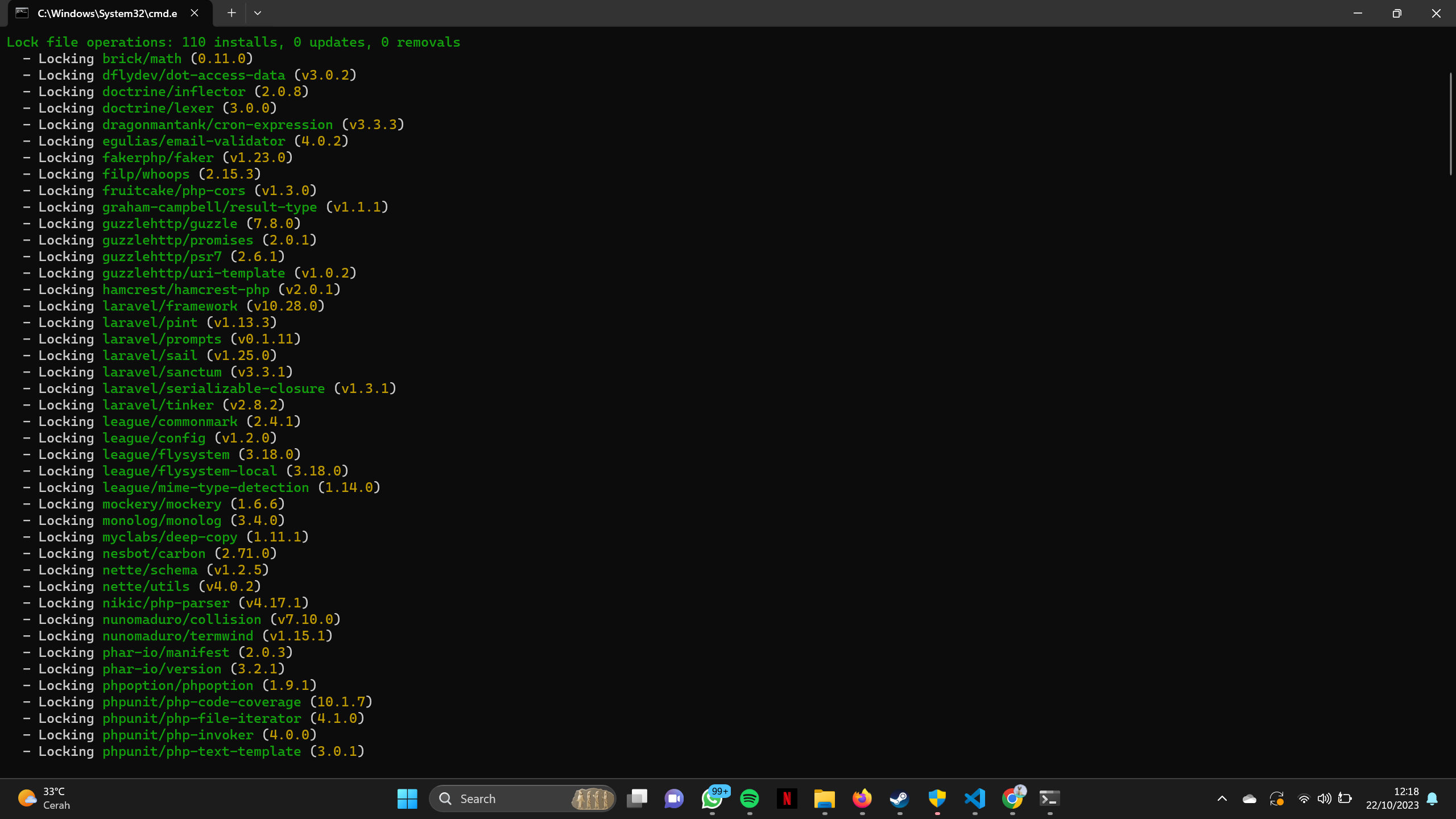1456x819 pixels.
Task: Click 'dflydev/dot-access-data' package name
Action: 194,75
